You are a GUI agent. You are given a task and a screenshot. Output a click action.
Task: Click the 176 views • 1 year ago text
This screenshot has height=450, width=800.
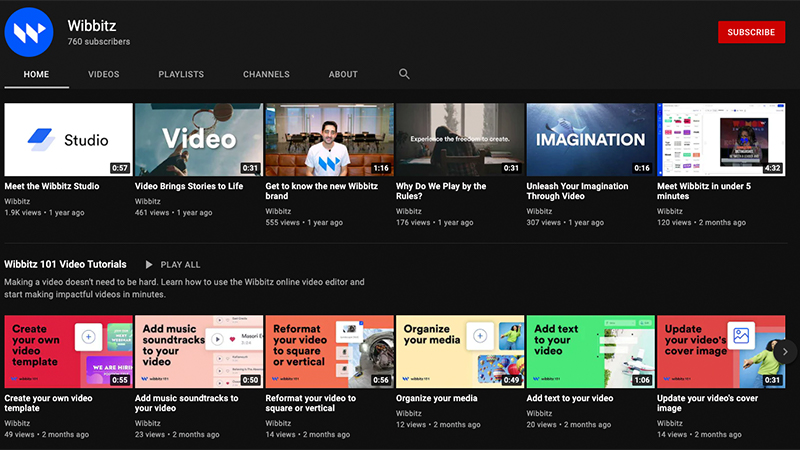(x=435, y=222)
